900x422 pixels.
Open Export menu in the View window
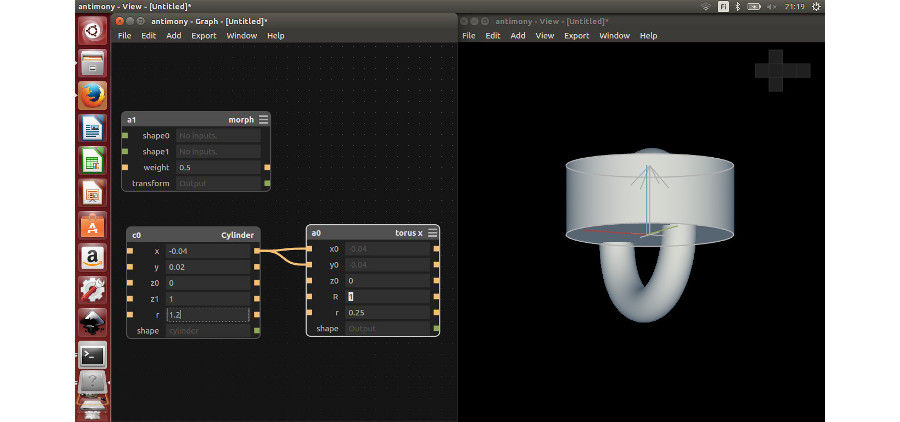coord(577,36)
